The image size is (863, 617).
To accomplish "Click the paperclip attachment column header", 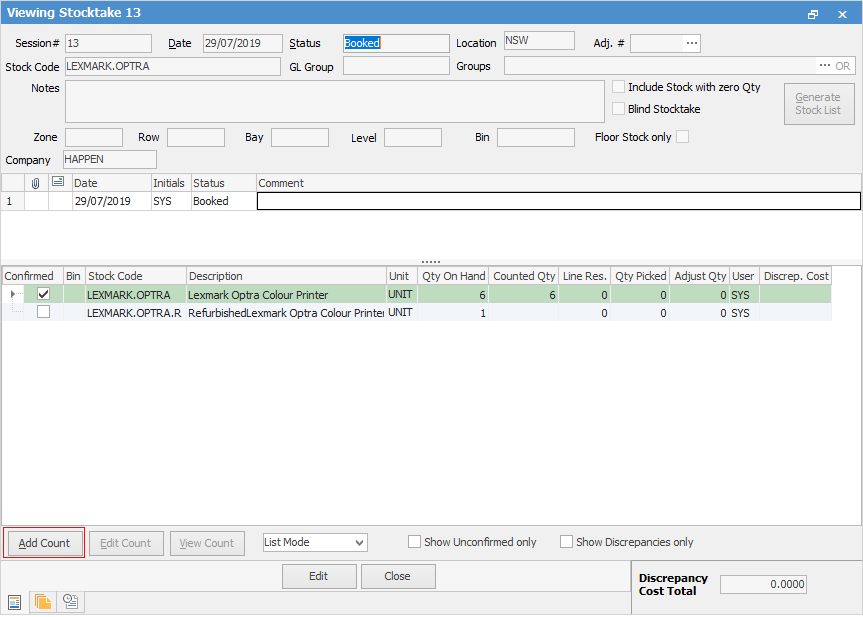I will click(x=36, y=183).
